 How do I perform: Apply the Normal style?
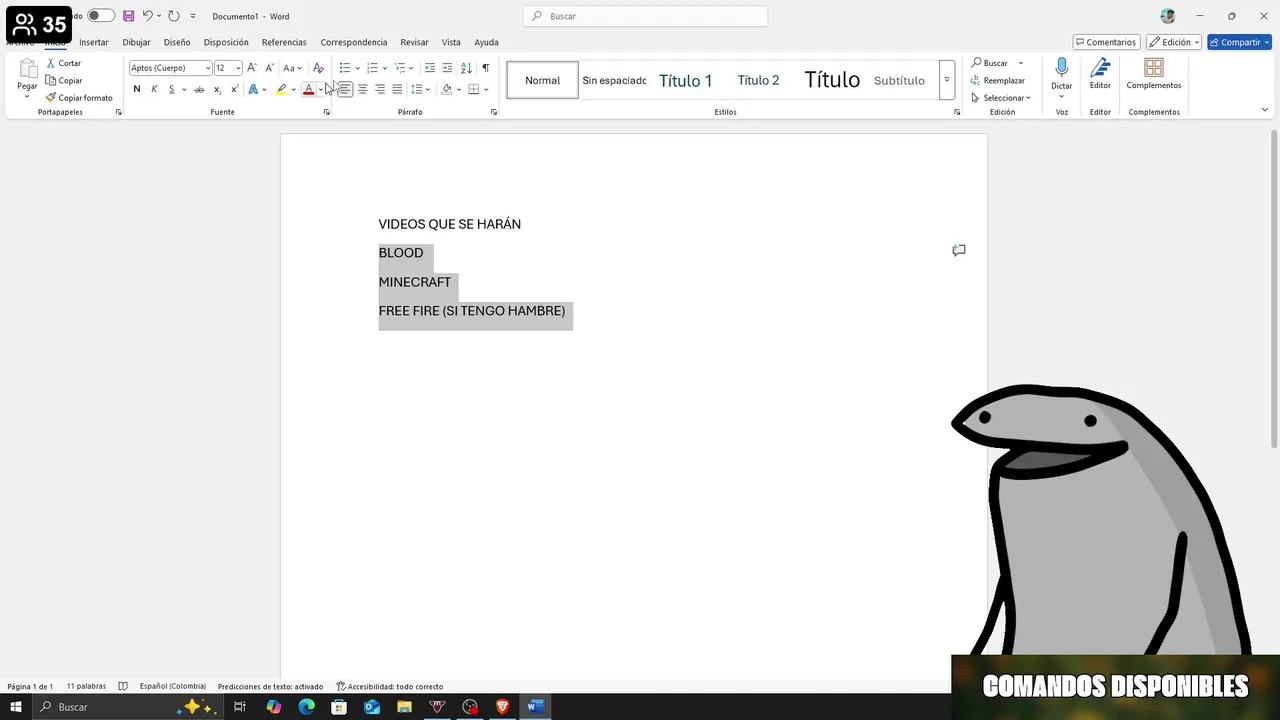coord(543,80)
